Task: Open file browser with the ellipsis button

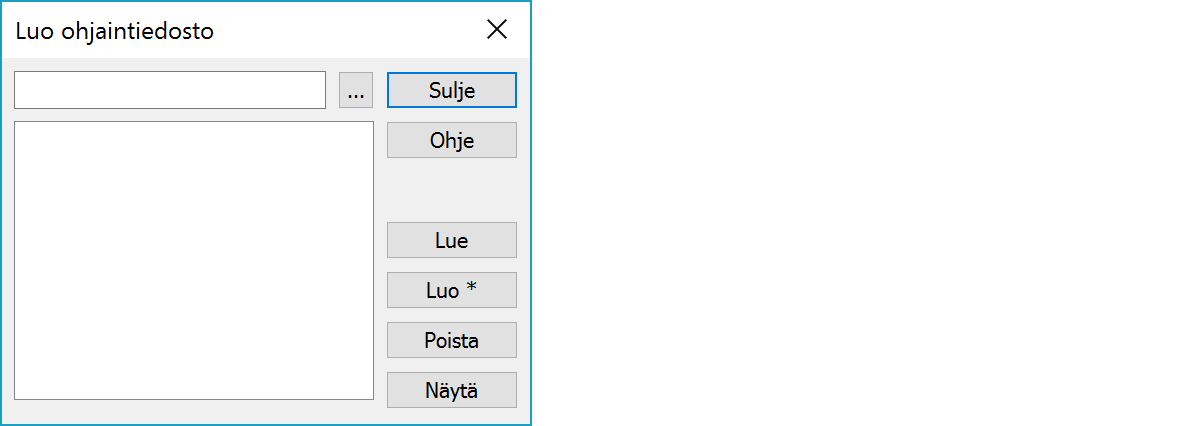Action: click(x=356, y=90)
